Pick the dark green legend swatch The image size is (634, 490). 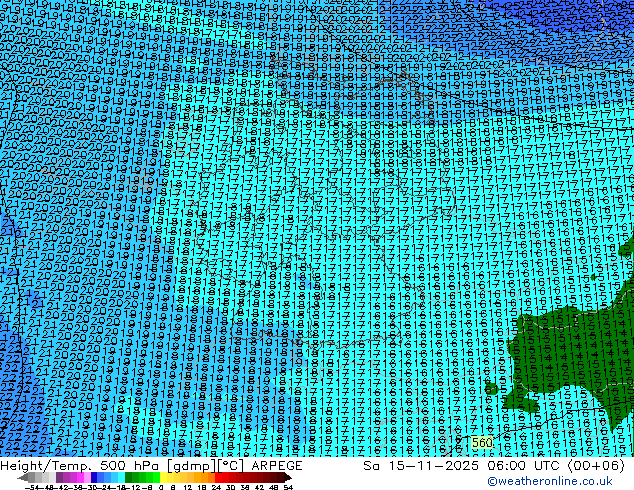[129, 477]
